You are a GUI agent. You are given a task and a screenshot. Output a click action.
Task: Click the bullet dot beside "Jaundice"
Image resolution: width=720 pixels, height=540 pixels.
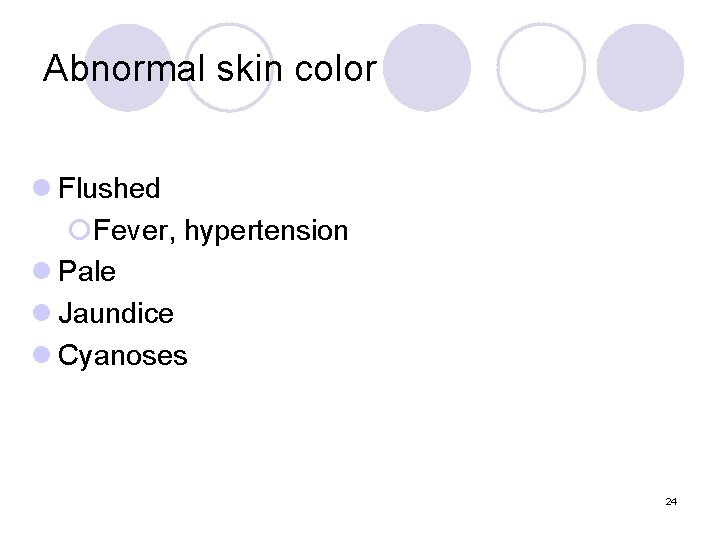41,312
